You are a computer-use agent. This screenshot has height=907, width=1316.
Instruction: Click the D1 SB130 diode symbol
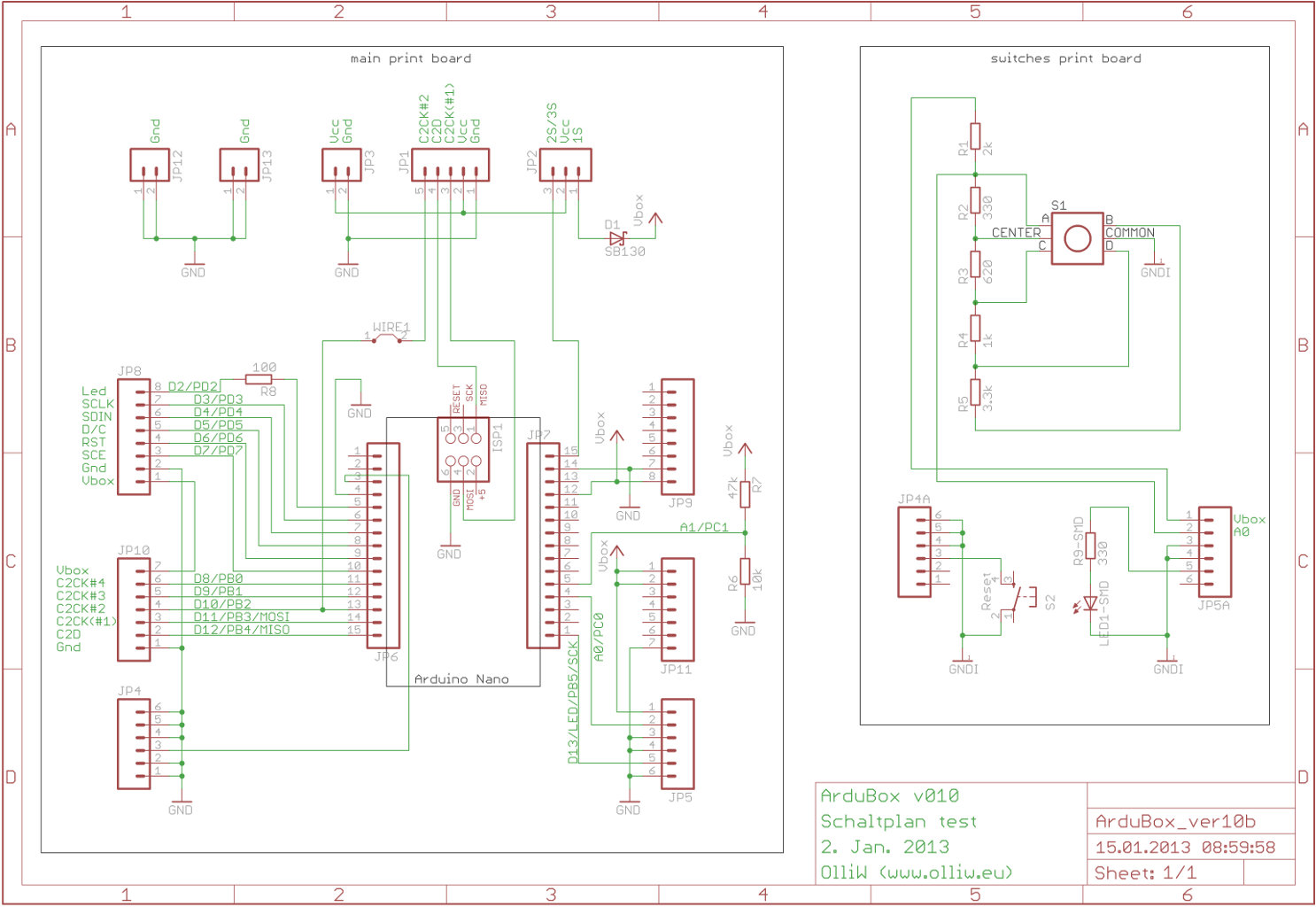[617, 238]
